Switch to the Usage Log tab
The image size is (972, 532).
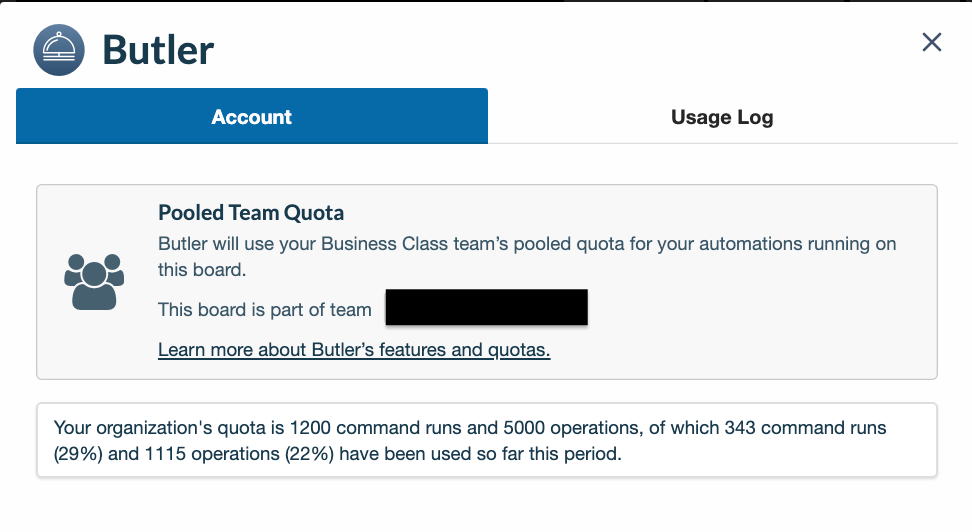722,117
